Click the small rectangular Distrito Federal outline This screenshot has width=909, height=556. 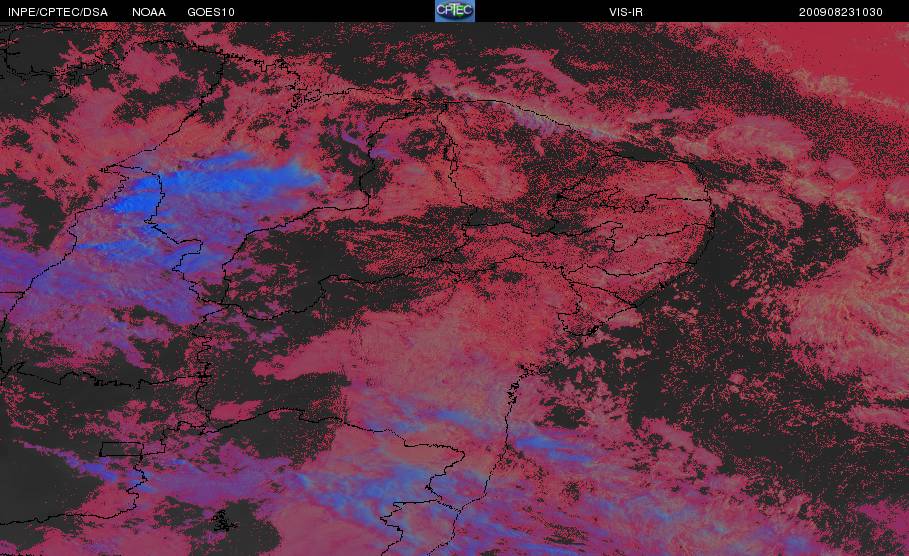pos(121,449)
